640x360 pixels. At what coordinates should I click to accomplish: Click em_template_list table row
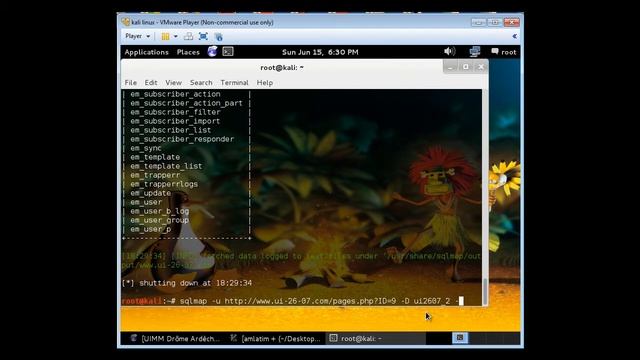[x=166, y=166]
